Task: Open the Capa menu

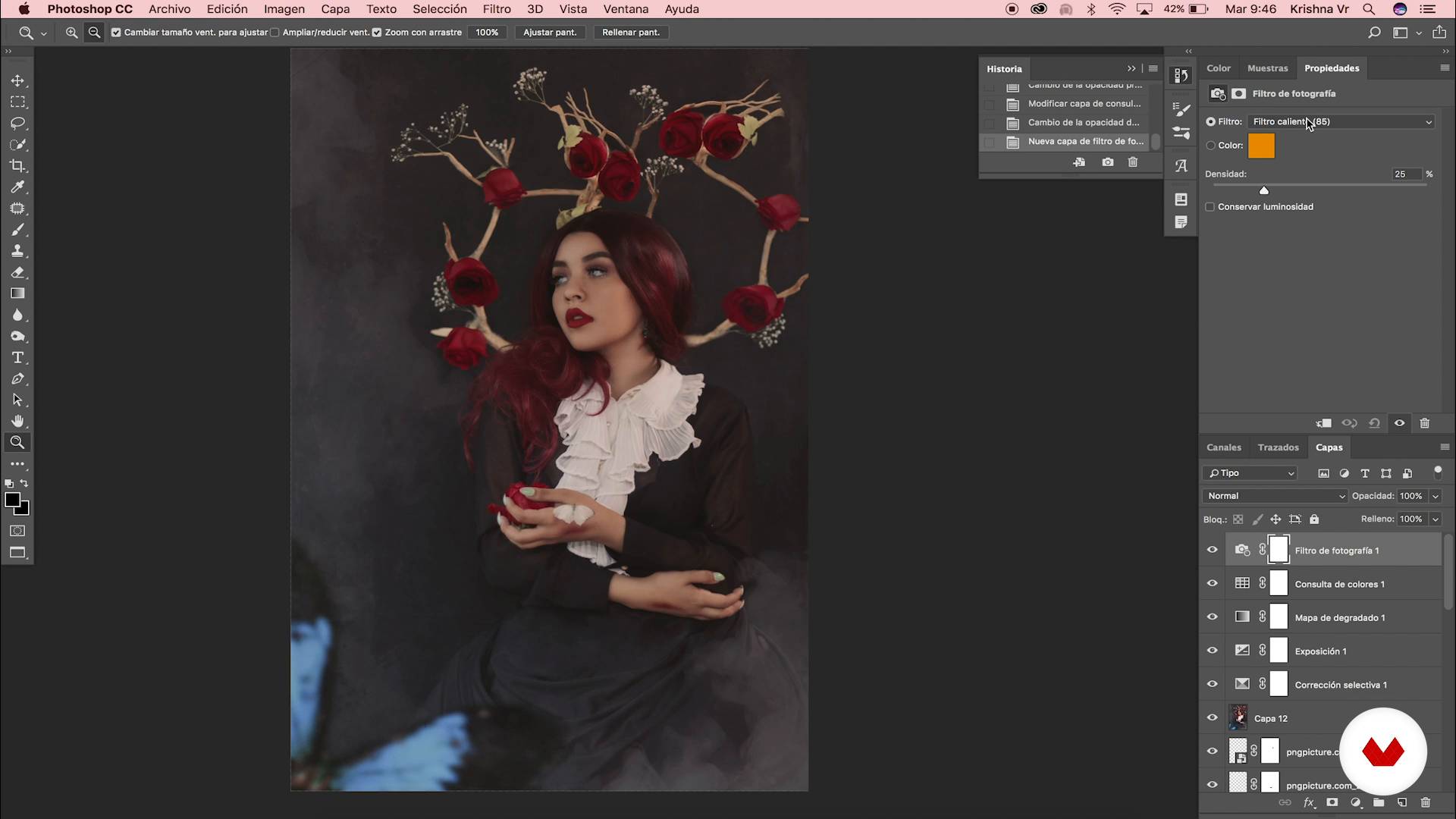Action: point(335,9)
